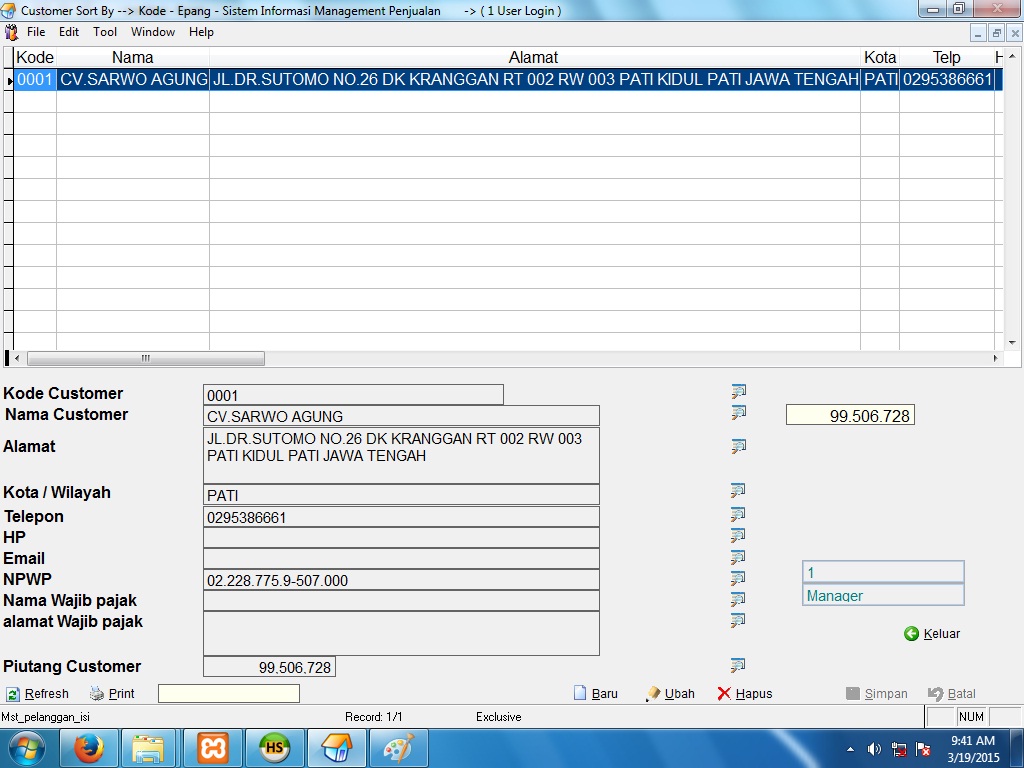
Task: Print the customer record
Action: point(112,694)
